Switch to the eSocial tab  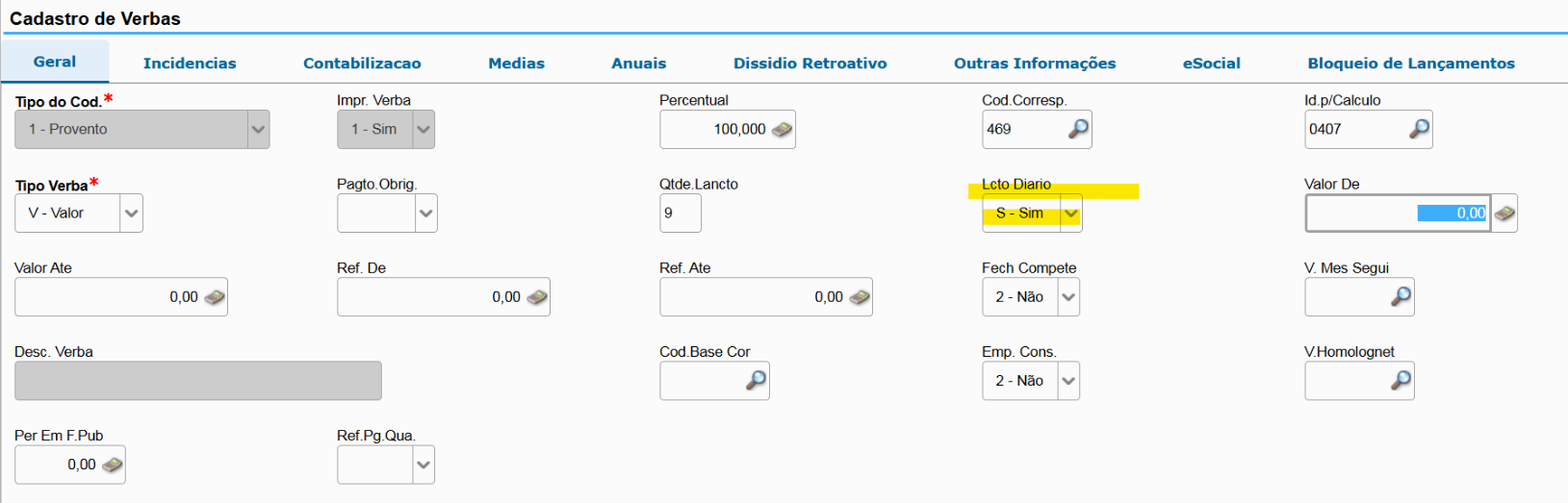[1212, 63]
